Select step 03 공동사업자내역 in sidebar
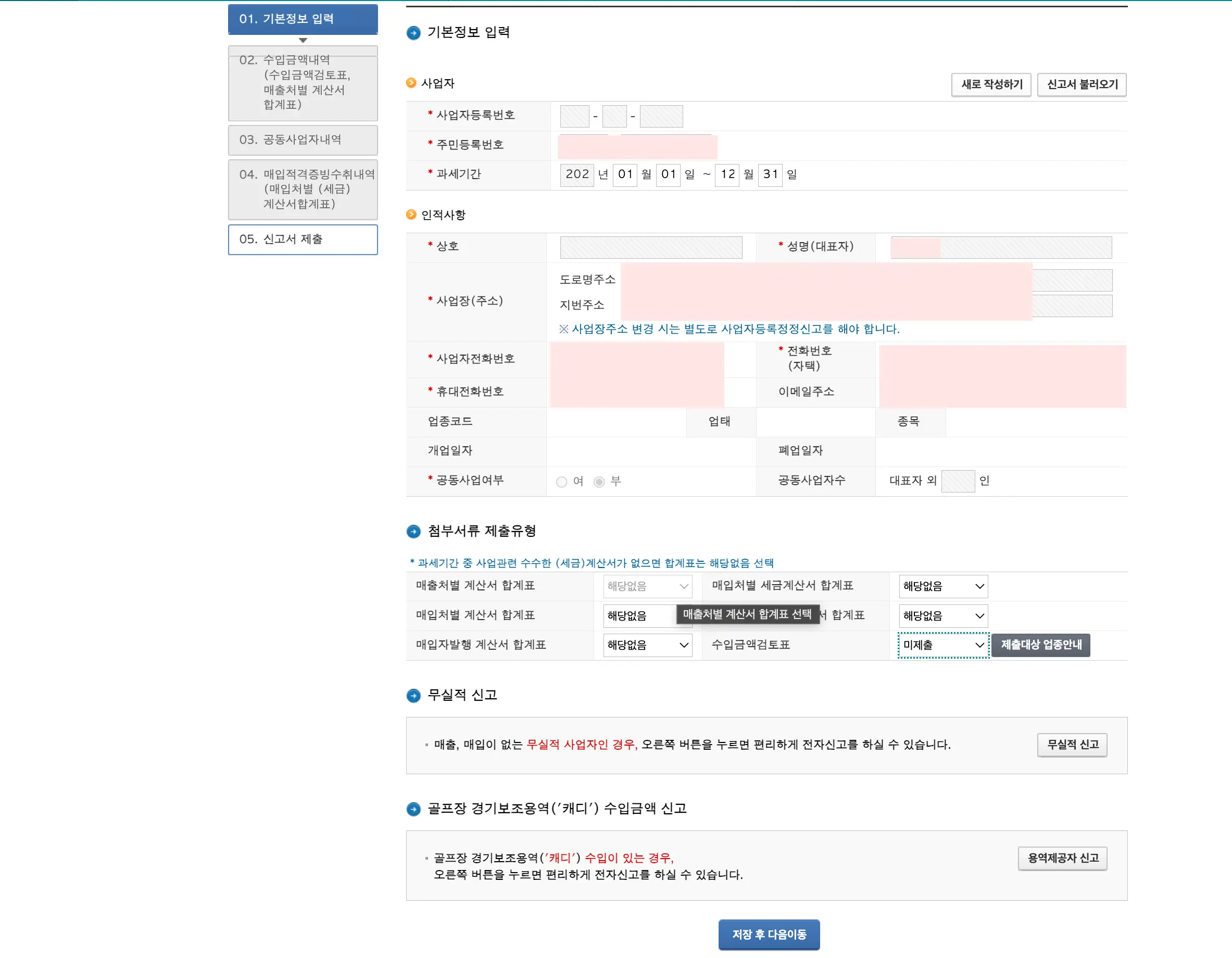Image resolution: width=1232 pixels, height=958 pixels. 303,140
